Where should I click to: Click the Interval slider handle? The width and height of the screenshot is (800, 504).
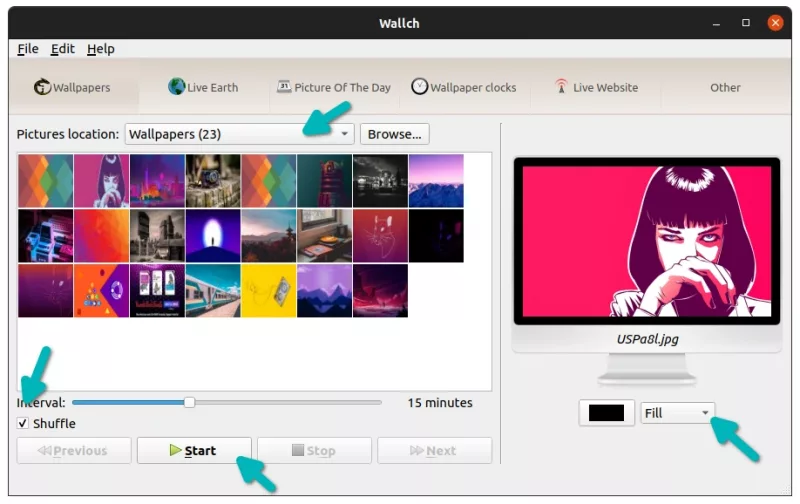[x=189, y=402]
